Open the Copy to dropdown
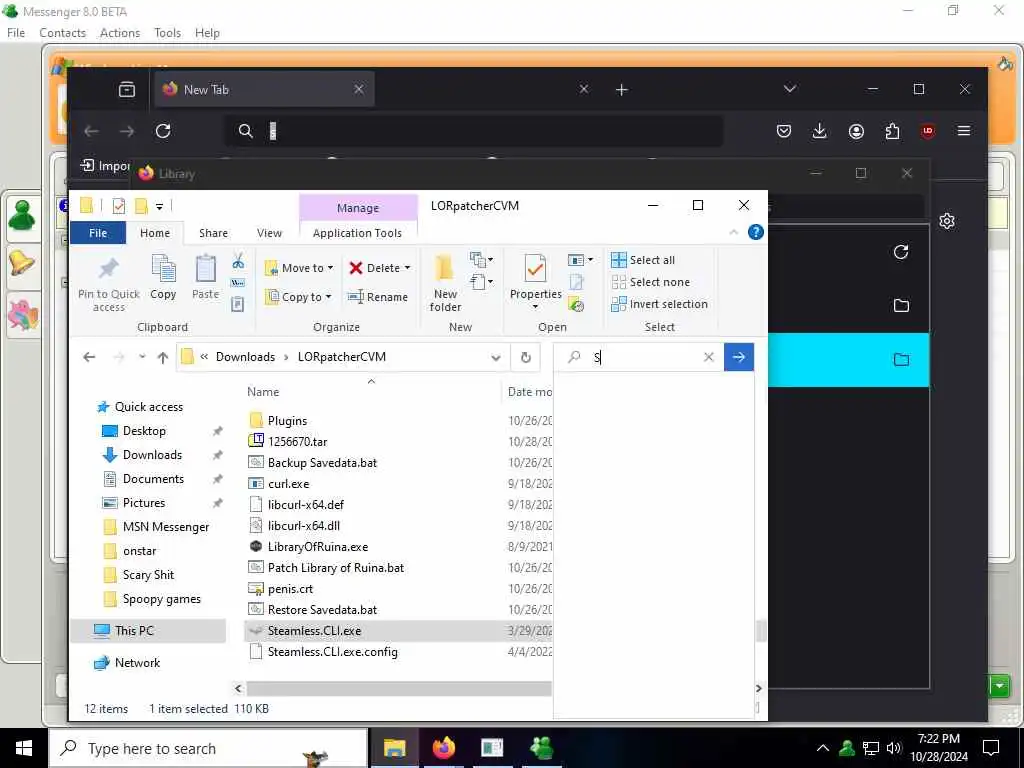 click(x=299, y=297)
